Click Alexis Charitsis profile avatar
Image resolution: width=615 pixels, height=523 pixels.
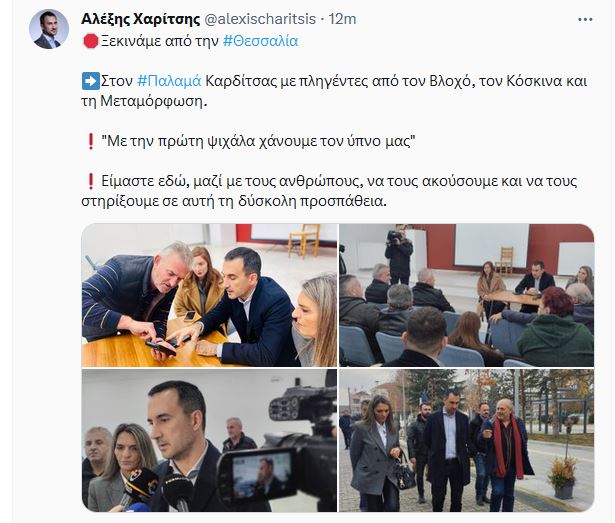pyautogui.click(x=49, y=29)
